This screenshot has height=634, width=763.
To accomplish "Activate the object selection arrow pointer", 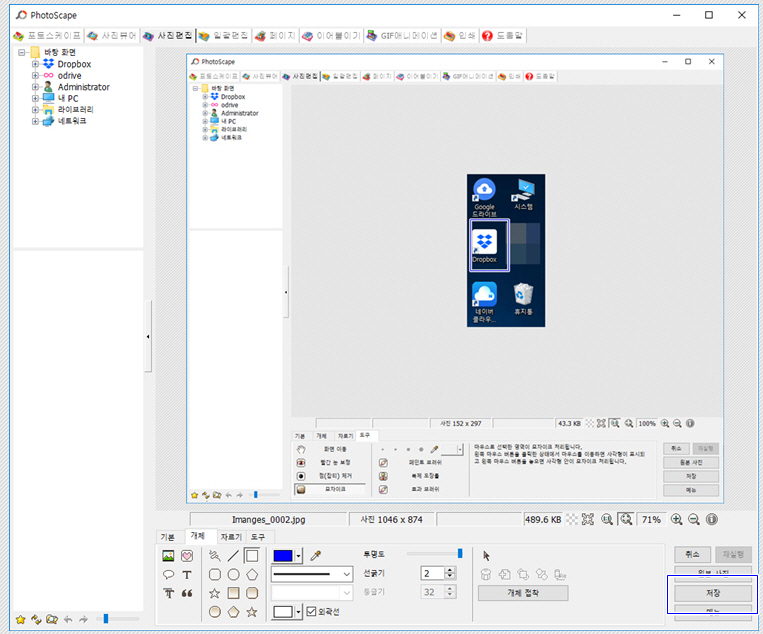I will tap(486, 556).
